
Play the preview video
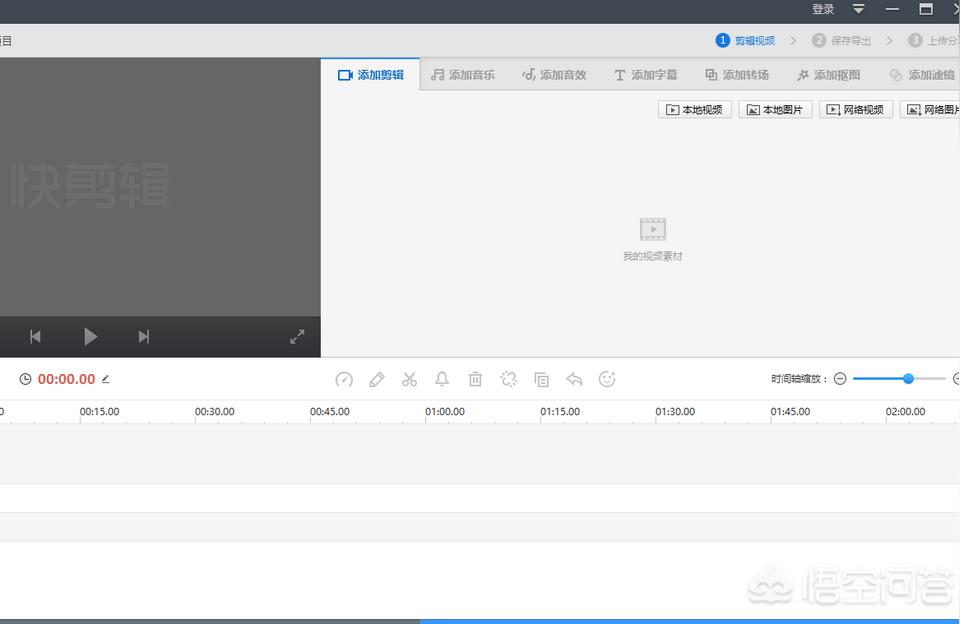point(90,336)
